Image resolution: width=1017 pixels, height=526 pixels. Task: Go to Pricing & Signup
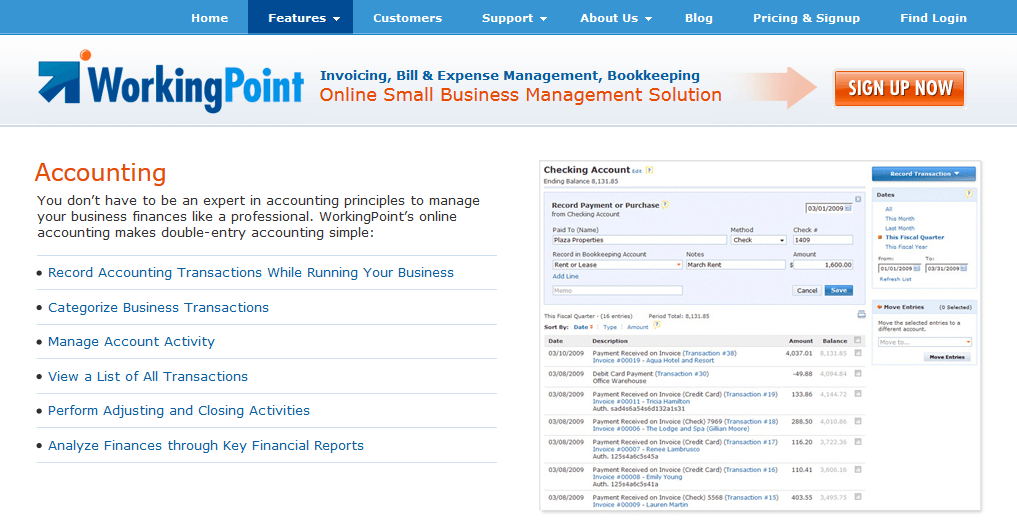(x=806, y=18)
